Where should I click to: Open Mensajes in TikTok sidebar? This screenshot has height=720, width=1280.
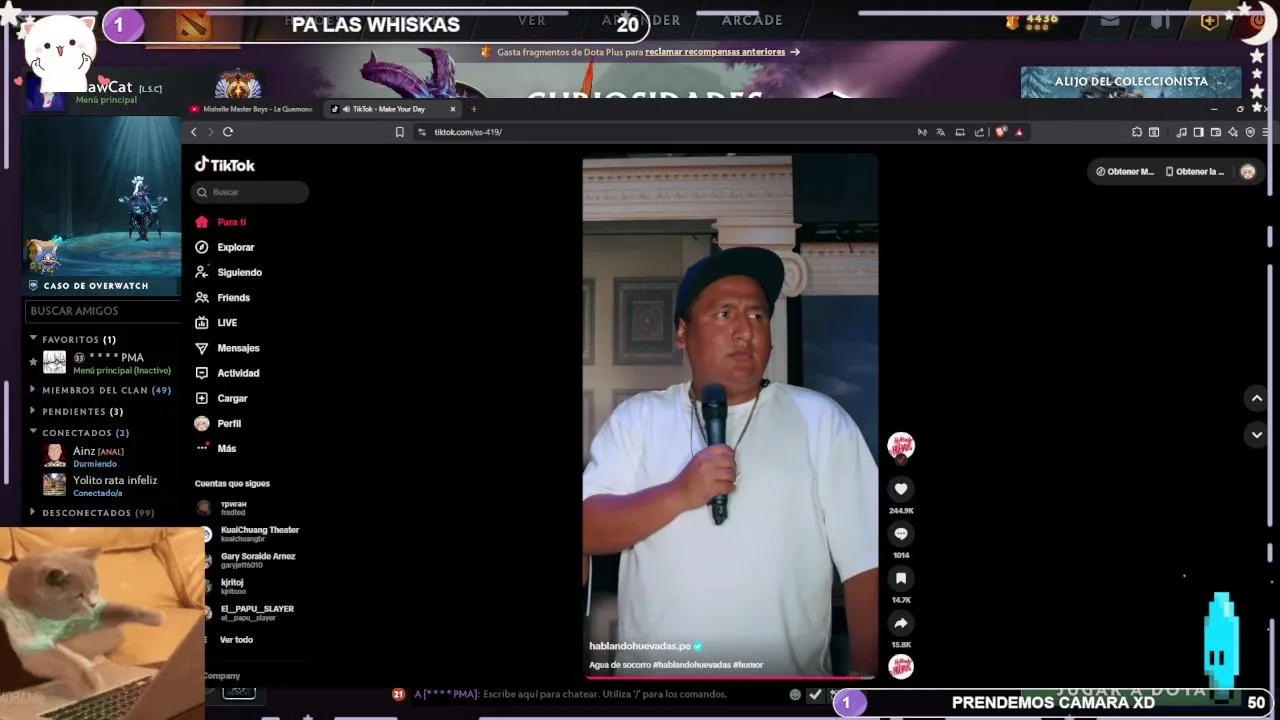pos(228,348)
